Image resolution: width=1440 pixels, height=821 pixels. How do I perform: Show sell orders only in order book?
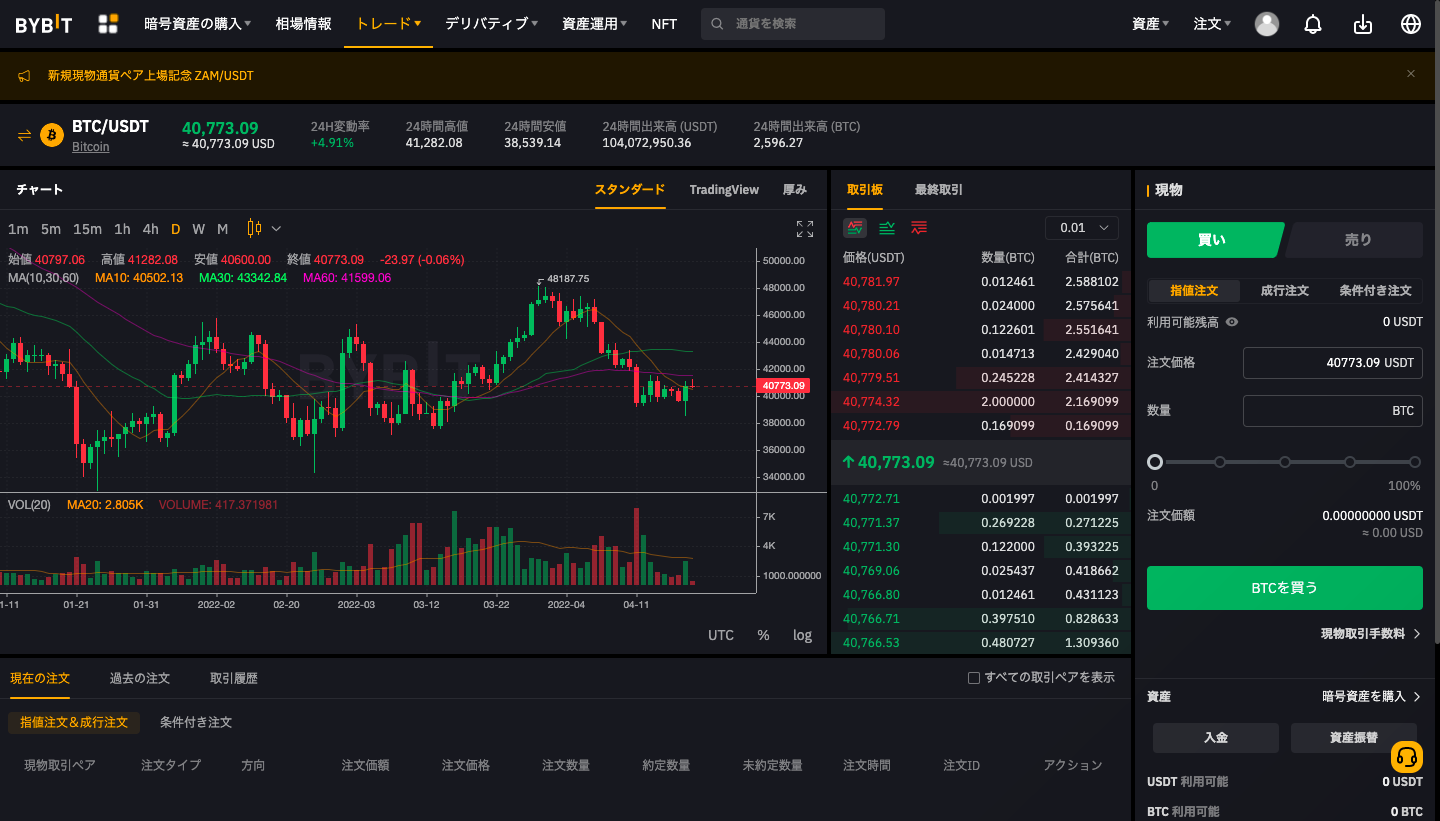coord(919,228)
